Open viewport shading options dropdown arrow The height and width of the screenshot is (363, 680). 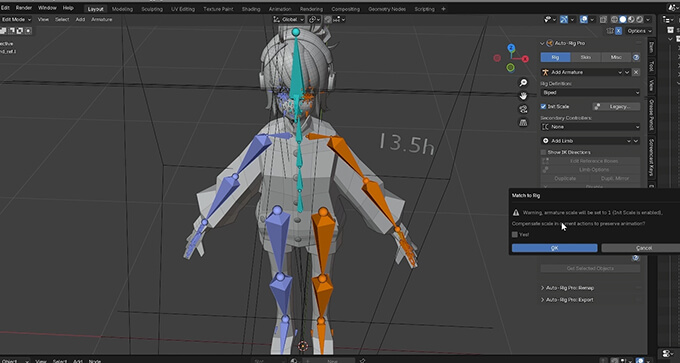tap(648, 20)
